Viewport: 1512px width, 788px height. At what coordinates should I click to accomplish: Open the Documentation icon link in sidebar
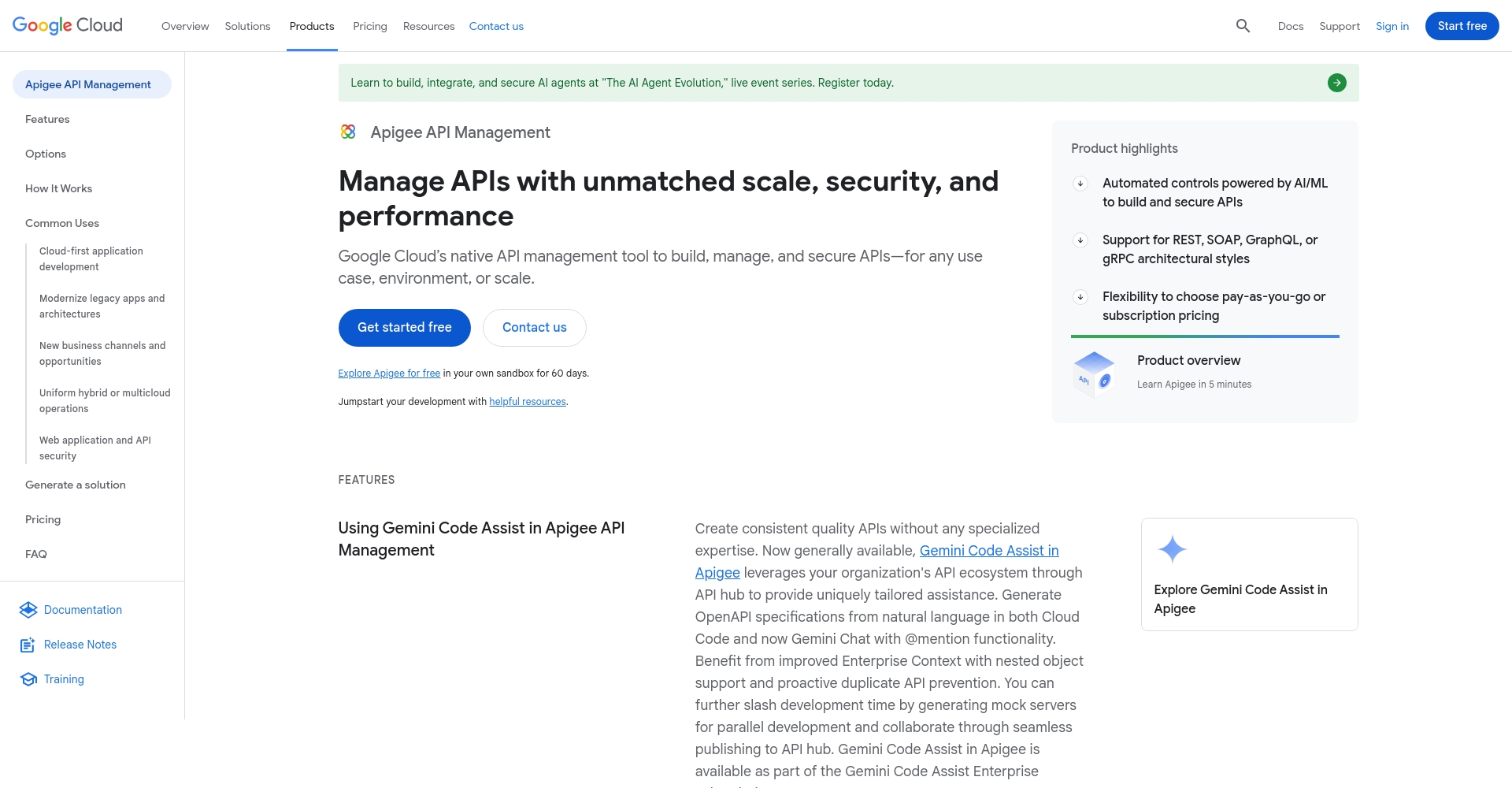tap(28, 610)
